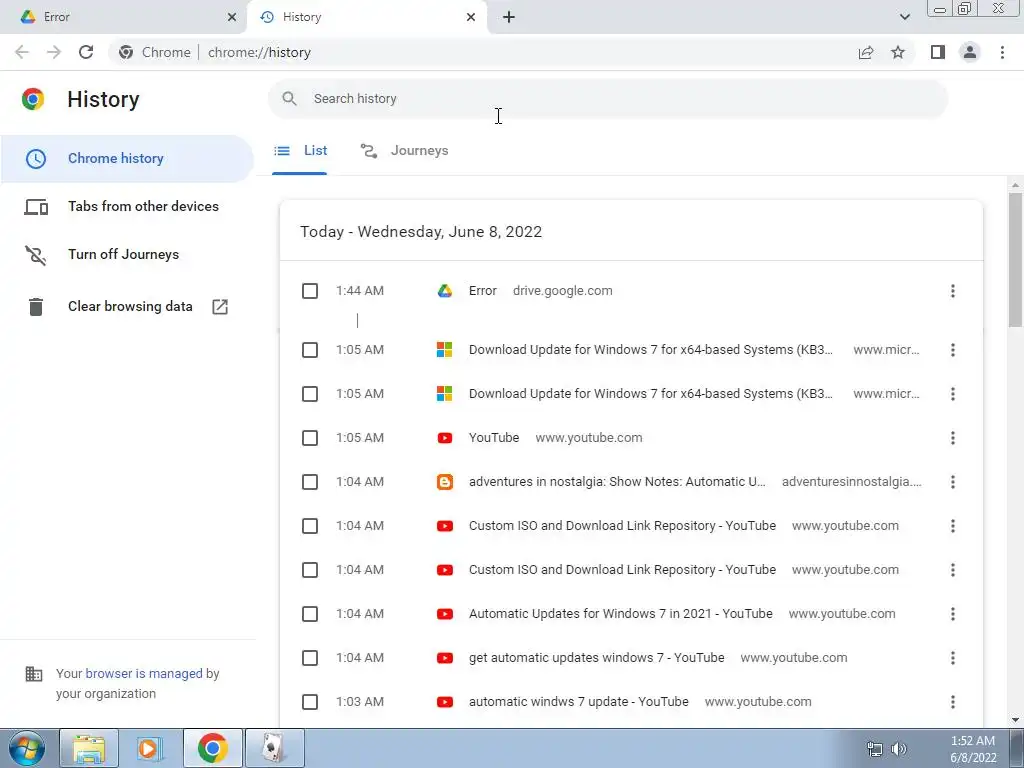The height and width of the screenshot is (768, 1024).
Task: Check the first Custom ISO entry checkbox
Action: point(310,526)
